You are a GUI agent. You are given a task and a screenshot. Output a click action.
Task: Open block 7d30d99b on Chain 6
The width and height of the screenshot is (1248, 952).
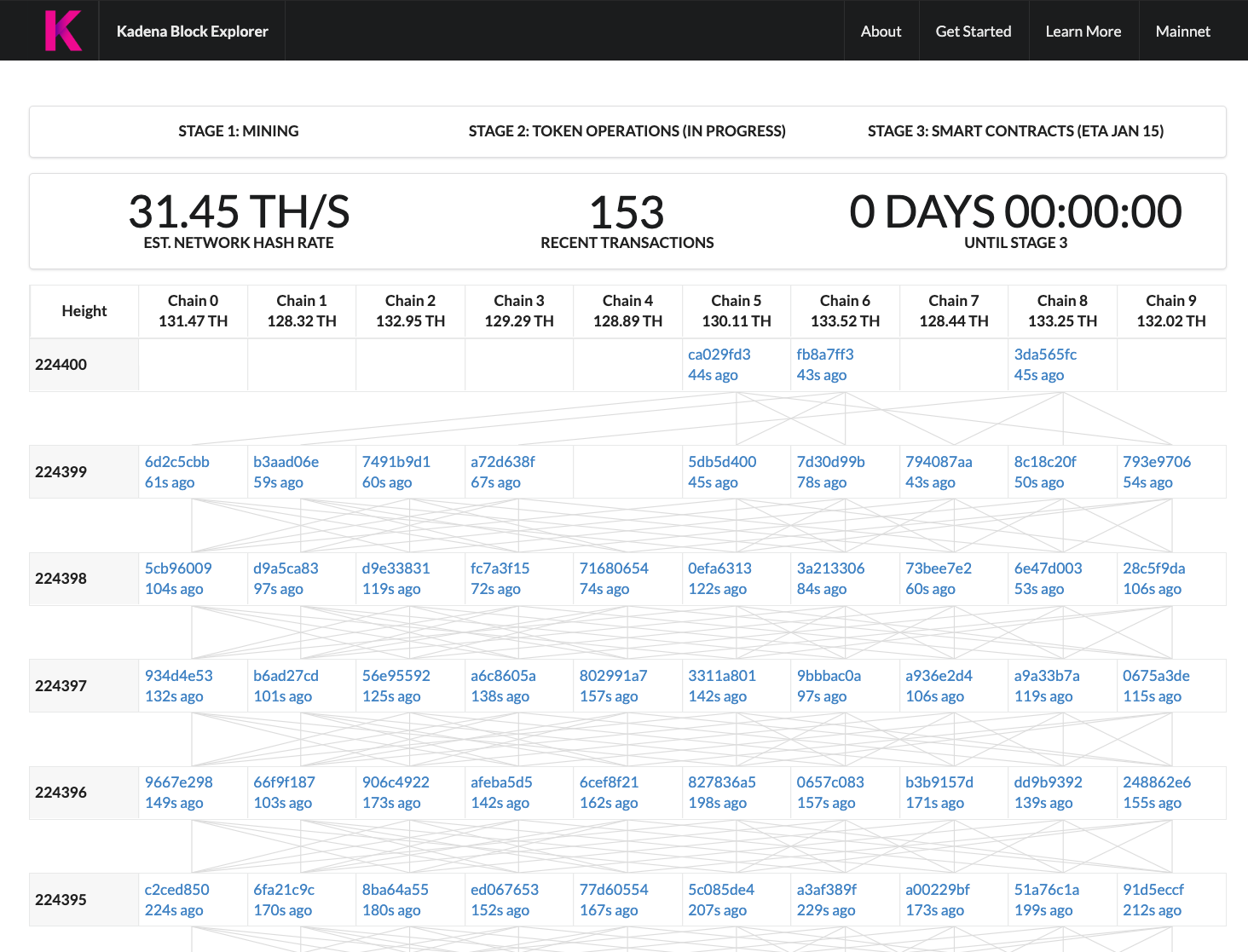pos(831,462)
